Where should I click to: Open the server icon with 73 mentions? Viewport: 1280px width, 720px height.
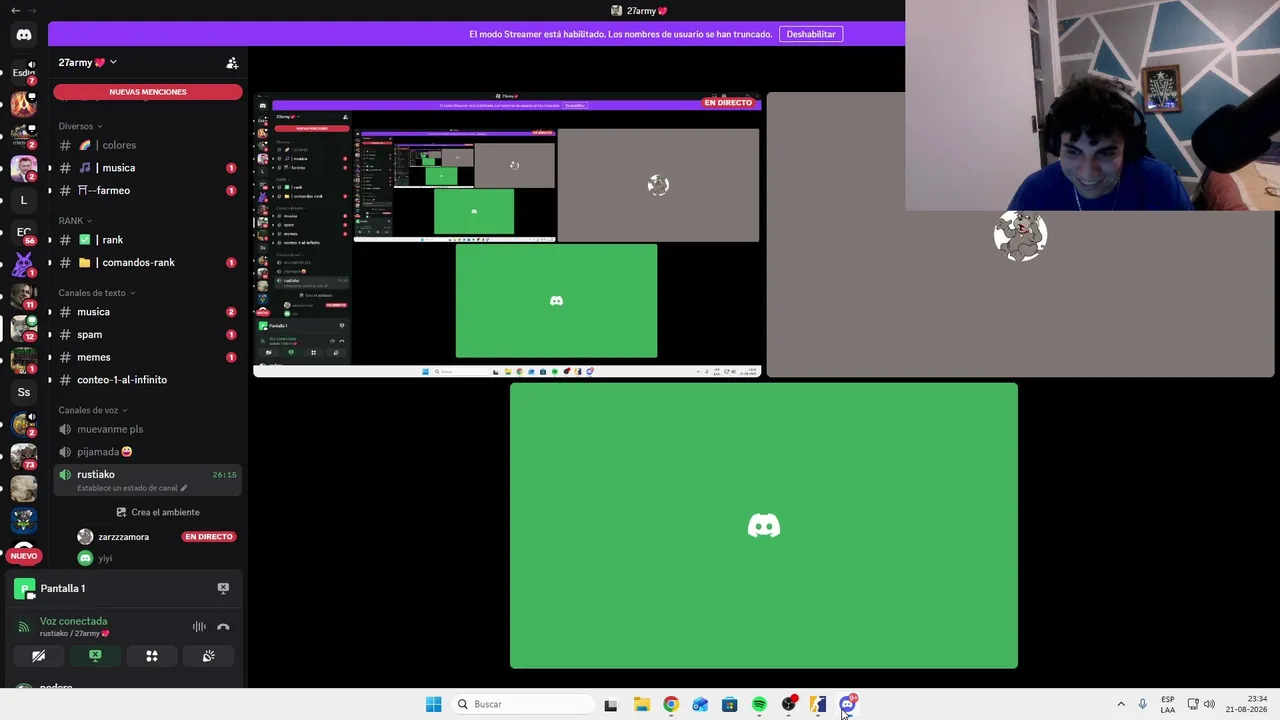tap(24, 456)
